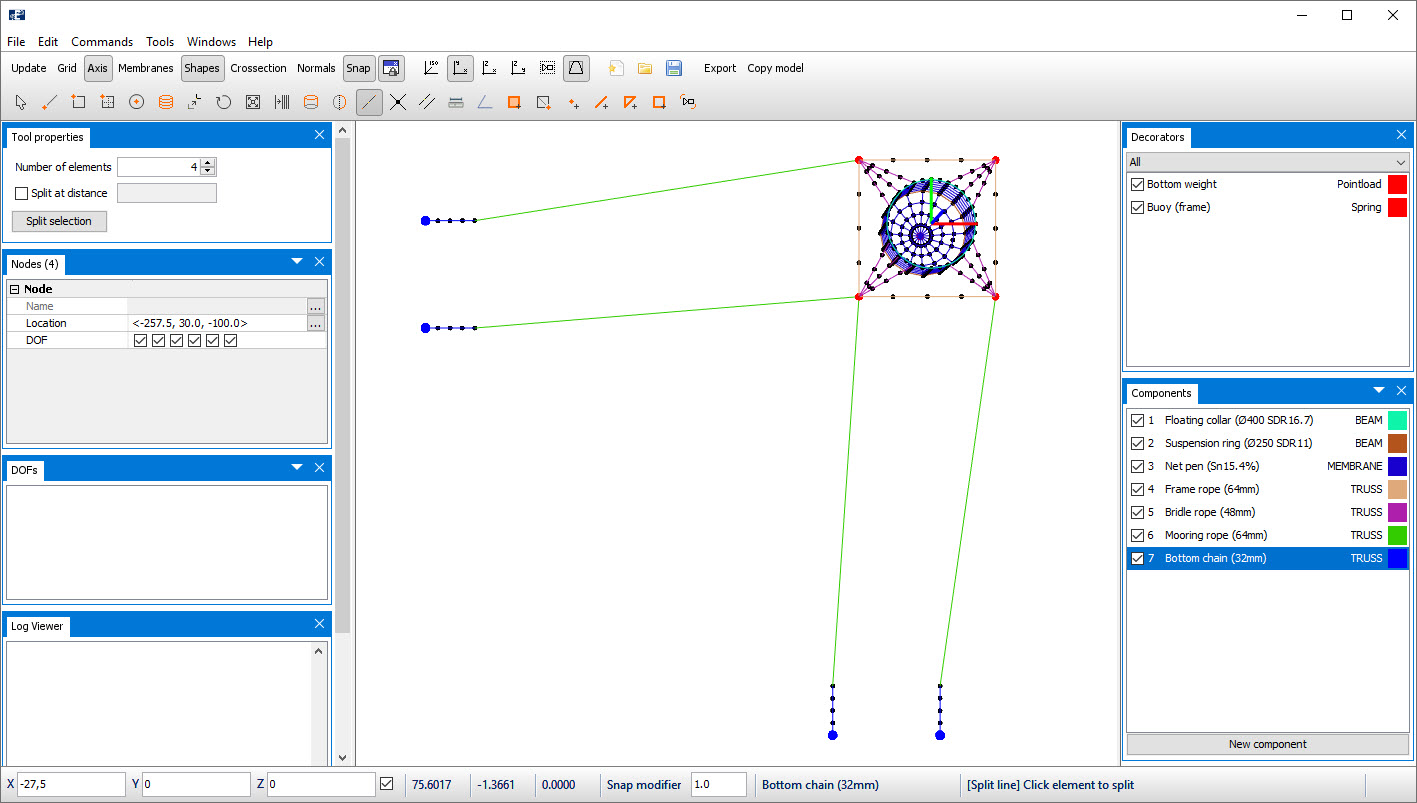
Task: Select the orange stacked cylinder tool
Action: click(165, 102)
